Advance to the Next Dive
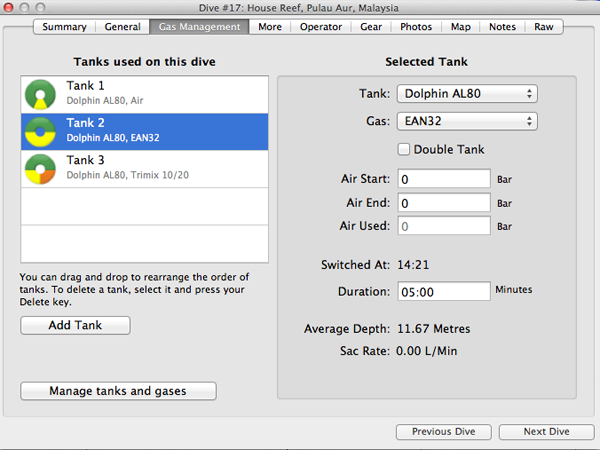This screenshot has width=600, height=450. (x=547, y=432)
